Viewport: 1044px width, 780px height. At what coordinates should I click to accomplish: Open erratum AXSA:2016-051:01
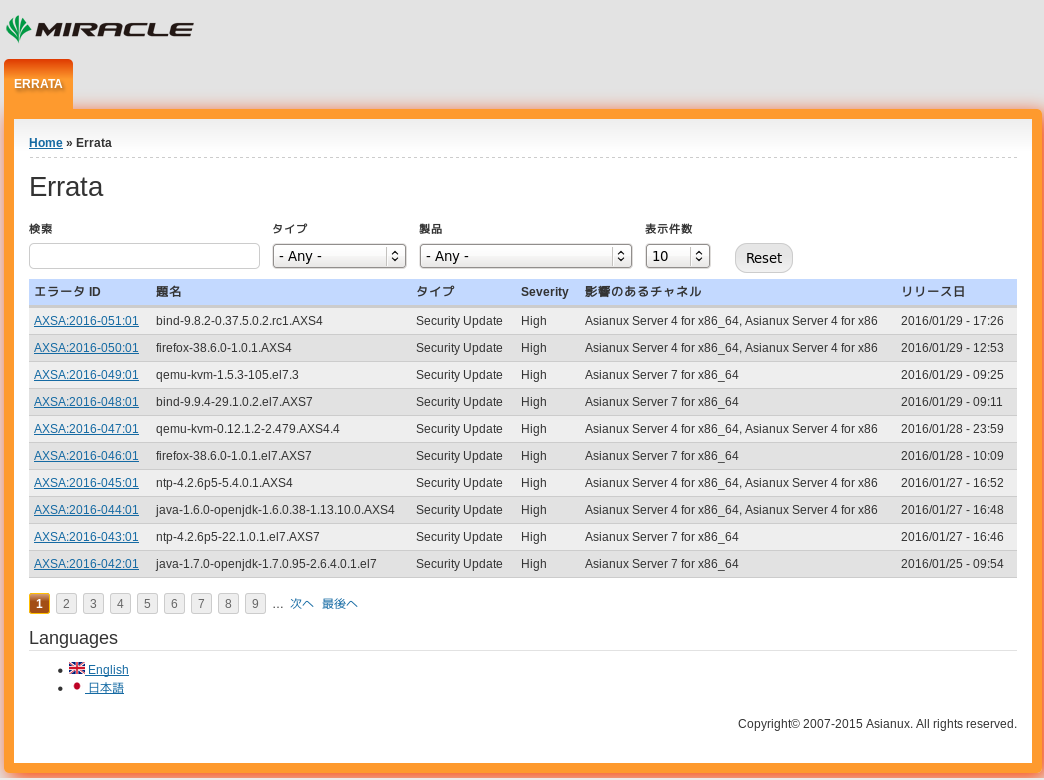[86, 321]
